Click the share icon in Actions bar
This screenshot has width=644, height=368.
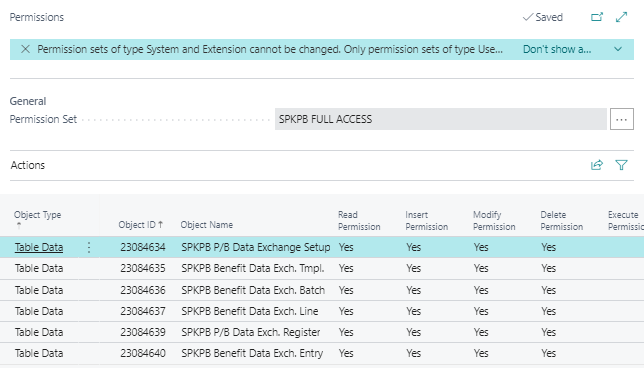[x=597, y=165]
